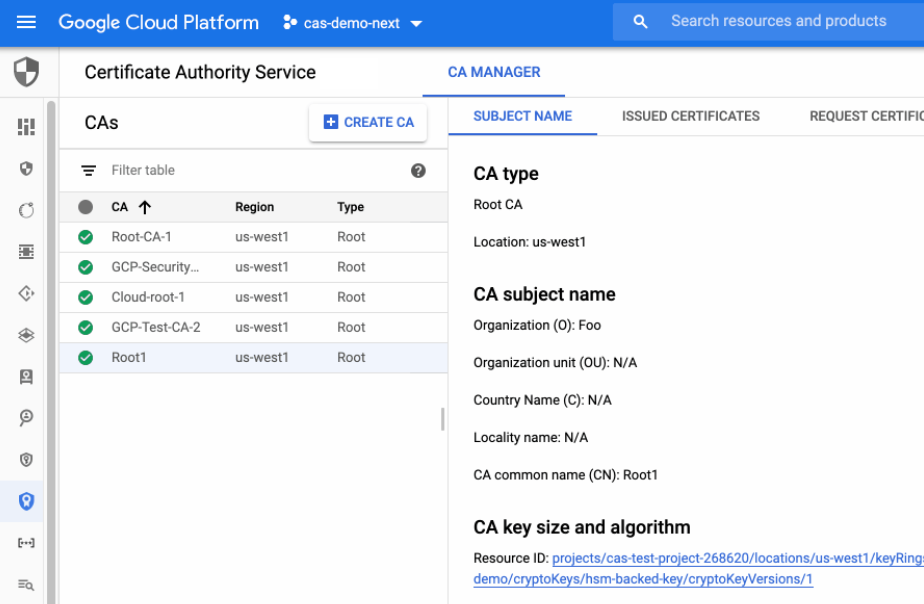Click the search magnifier icon
The height and width of the screenshot is (604, 924).
[640, 22]
